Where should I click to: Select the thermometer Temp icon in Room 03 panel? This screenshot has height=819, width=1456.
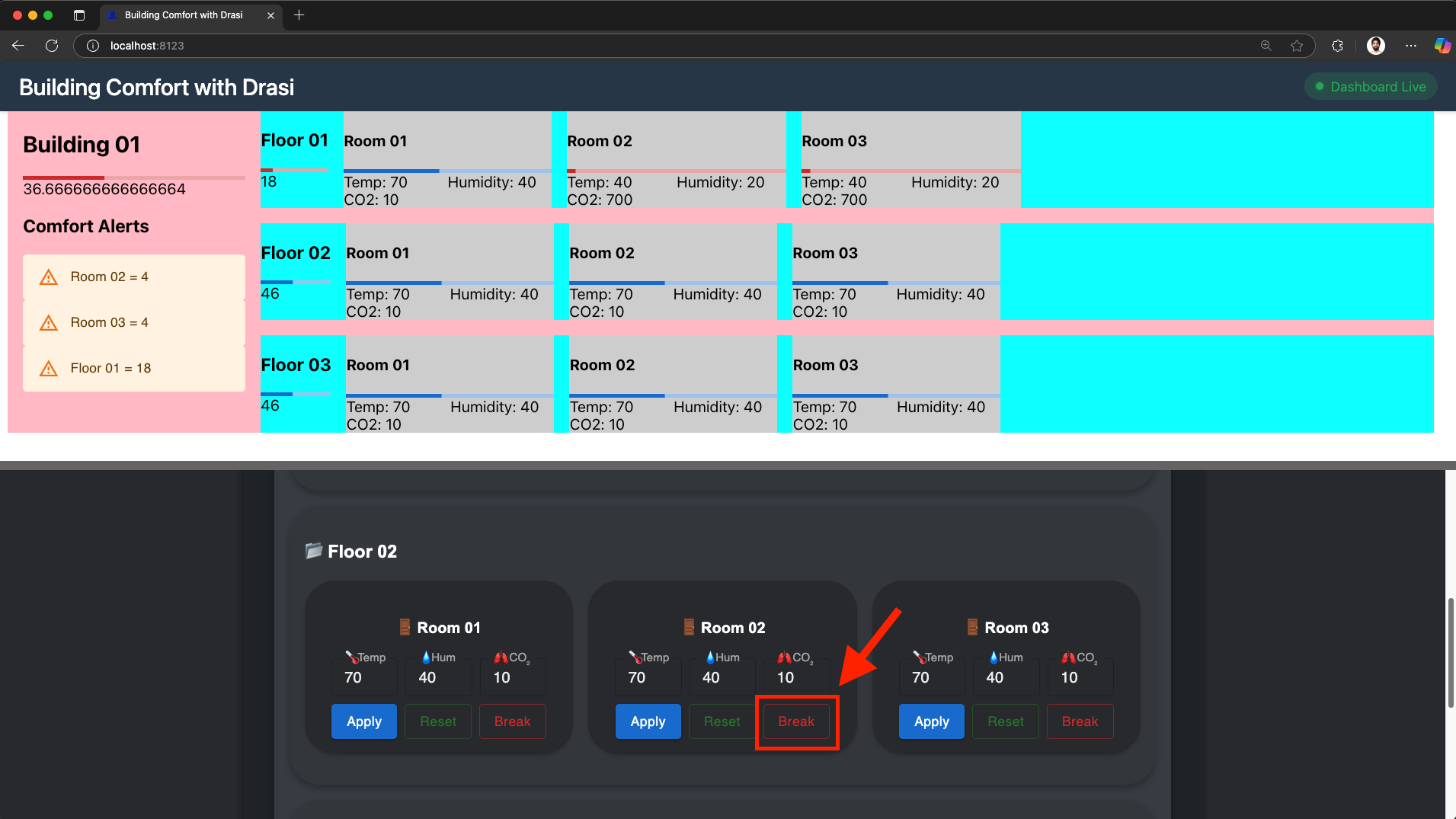[921, 657]
